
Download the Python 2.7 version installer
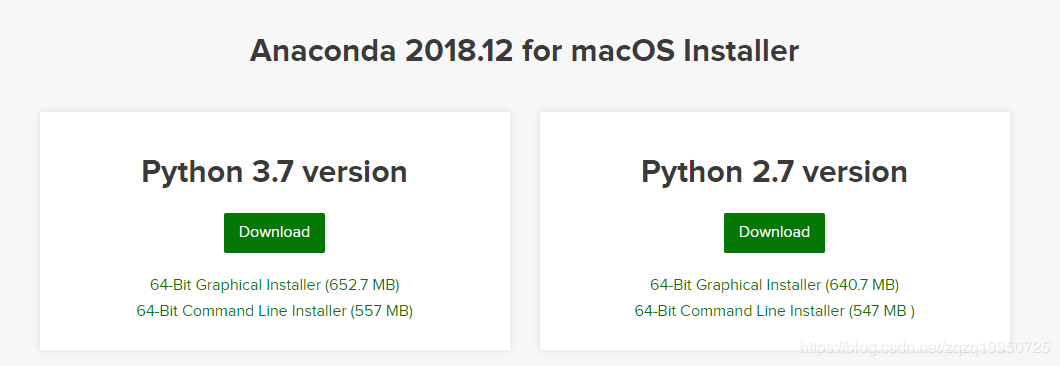[774, 233]
